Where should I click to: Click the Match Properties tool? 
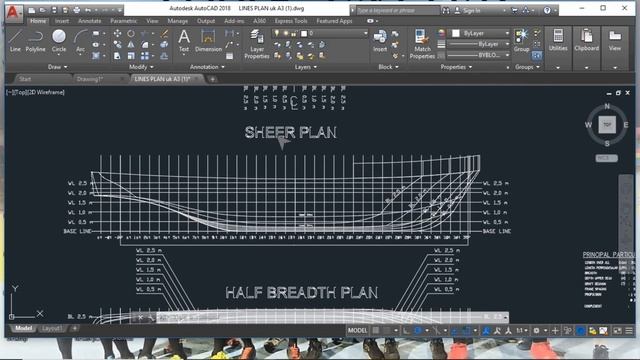[422, 44]
